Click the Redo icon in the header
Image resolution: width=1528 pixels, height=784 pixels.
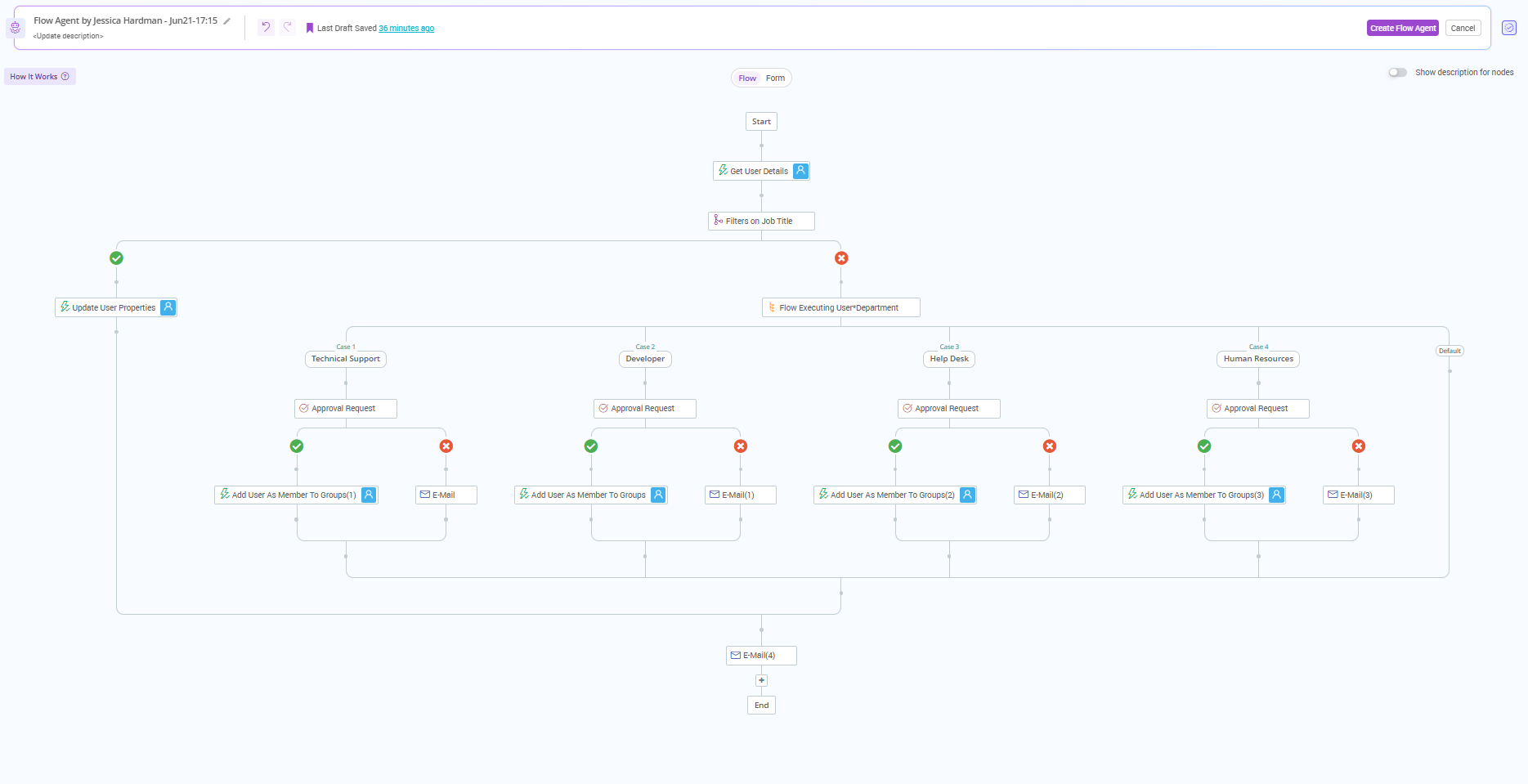point(287,27)
